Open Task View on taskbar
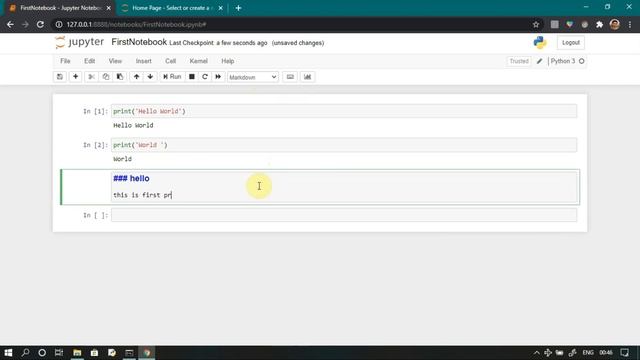This screenshot has width=640, height=360. click(x=59, y=353)
